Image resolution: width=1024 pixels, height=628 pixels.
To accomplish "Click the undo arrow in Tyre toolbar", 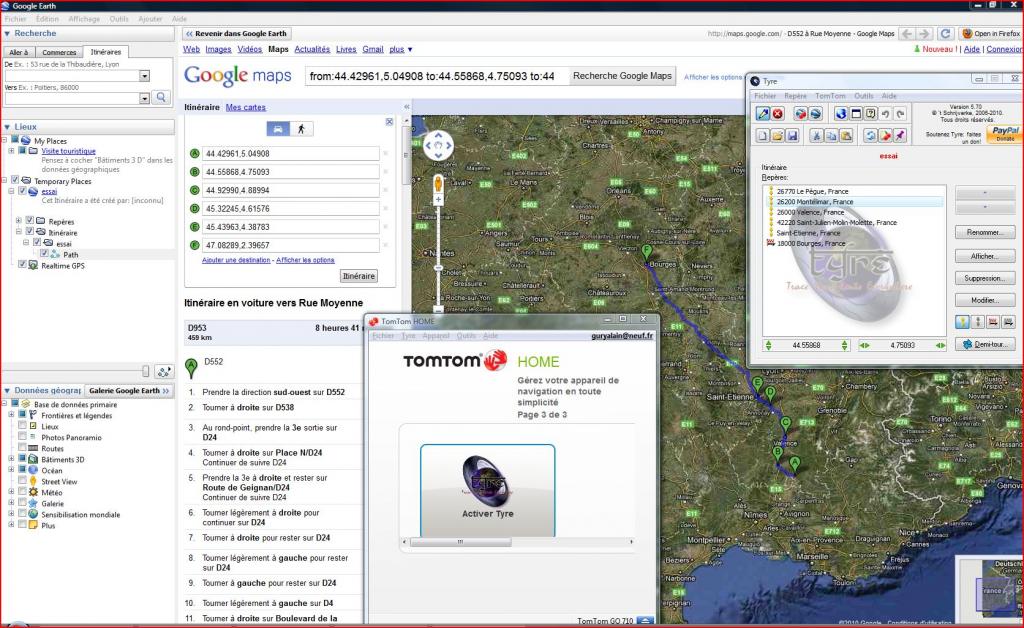I will (x=886, y=114).
